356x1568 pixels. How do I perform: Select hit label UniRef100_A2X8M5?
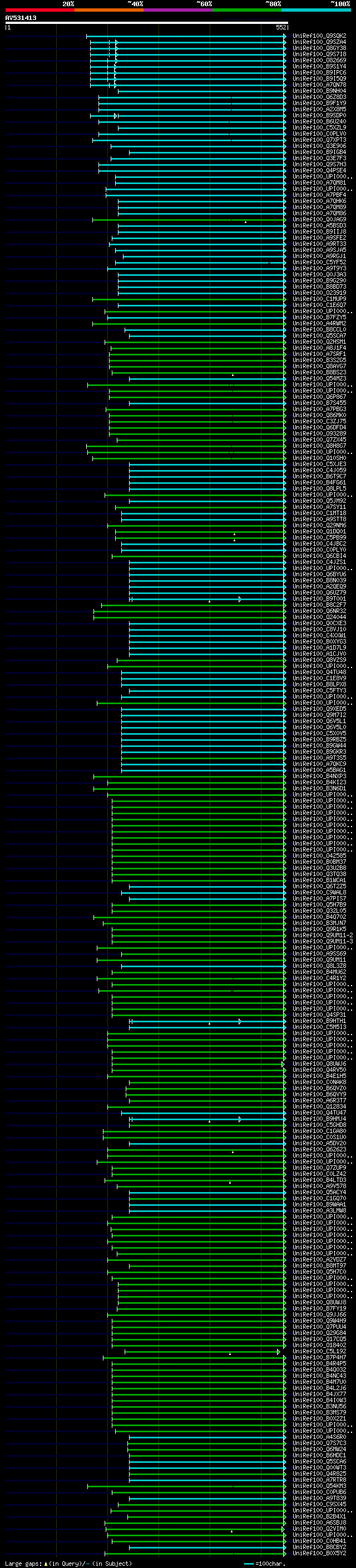tap(319, 109)
